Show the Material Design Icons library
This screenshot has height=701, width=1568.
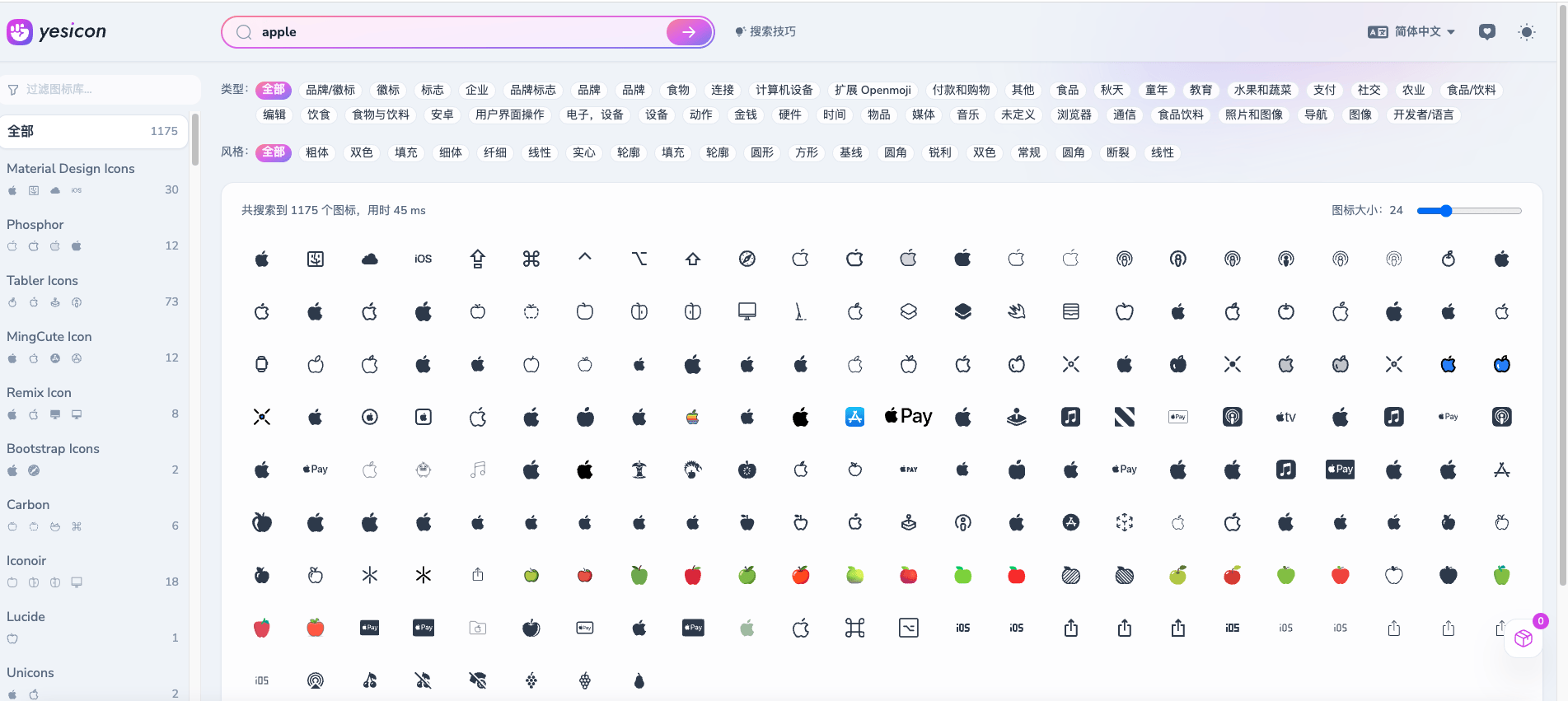pyautogui.click(x=92, y=178)
